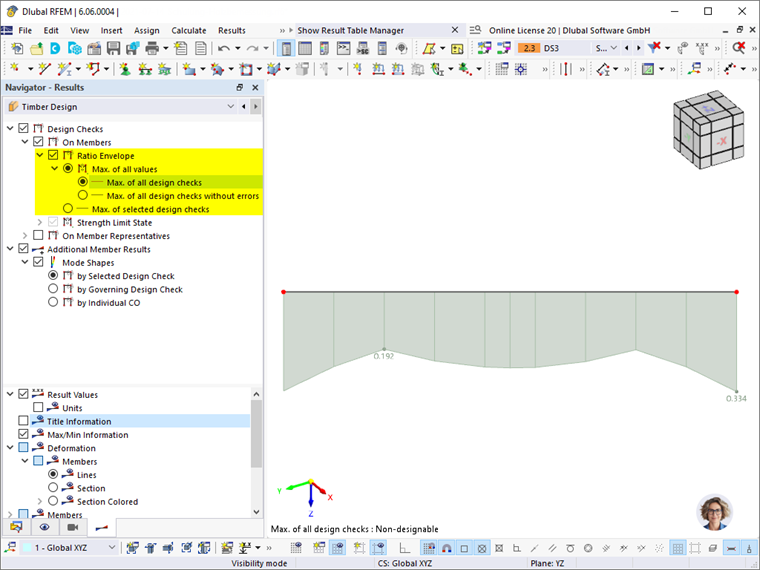Click the crosshair grid icon in second toolbar
Viewport: 760px width, 570px height.
tap(521, 69)
